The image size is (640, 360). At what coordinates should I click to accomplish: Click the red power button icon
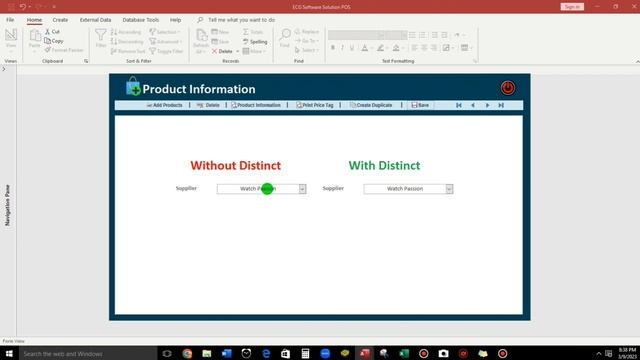coord(508,88)
